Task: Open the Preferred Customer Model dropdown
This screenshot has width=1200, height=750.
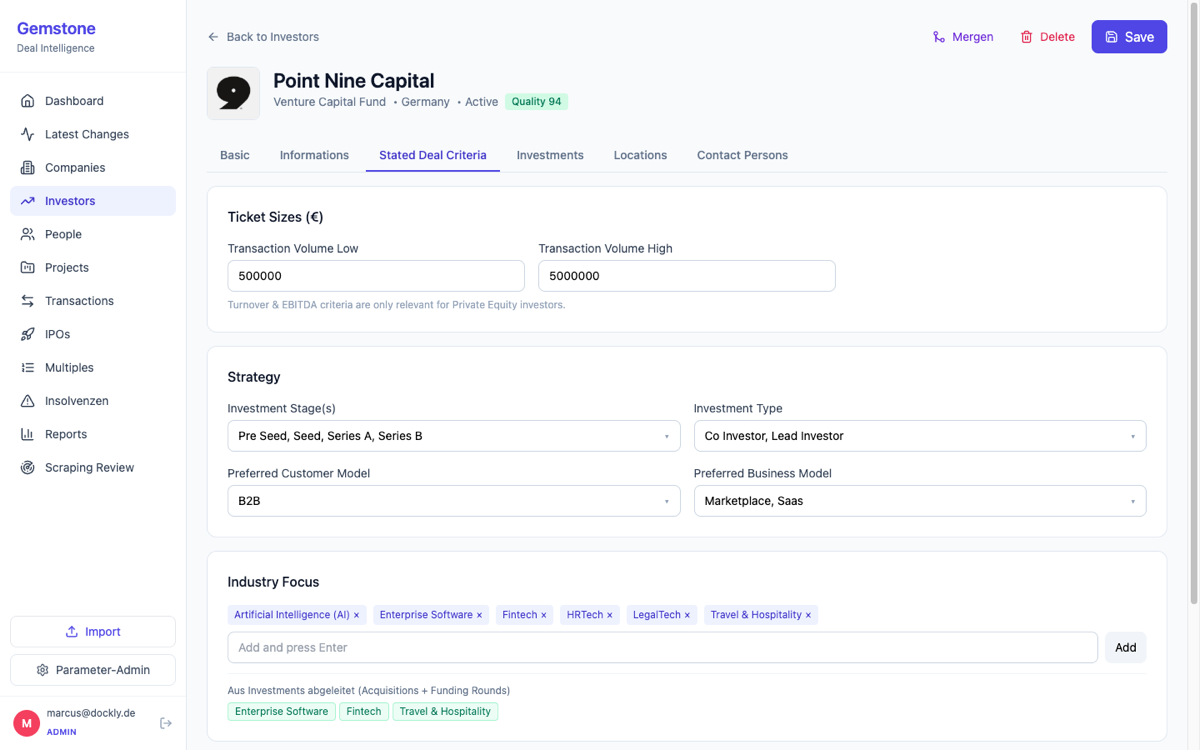Action: 454,501
